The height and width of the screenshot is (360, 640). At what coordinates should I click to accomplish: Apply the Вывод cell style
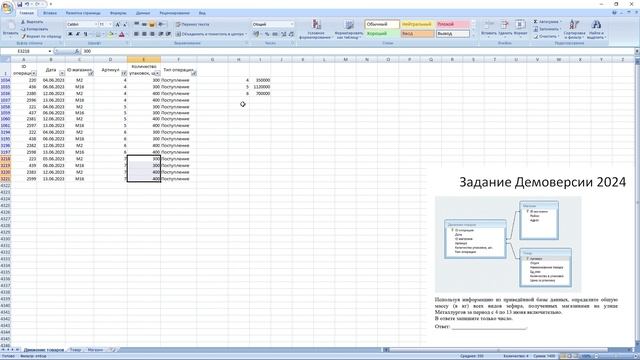tap(453, 34)
